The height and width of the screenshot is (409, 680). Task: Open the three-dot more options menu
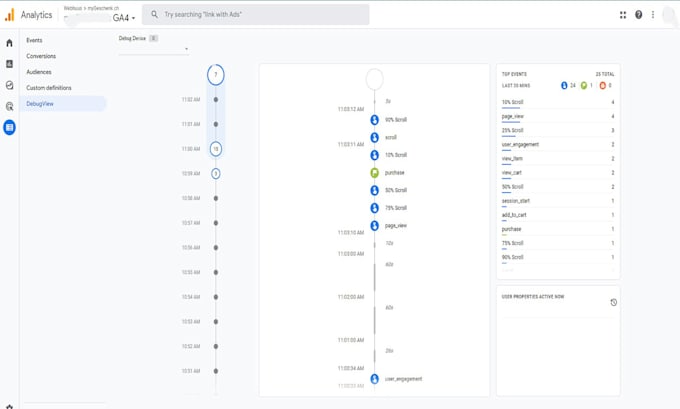tap(653, 15)
